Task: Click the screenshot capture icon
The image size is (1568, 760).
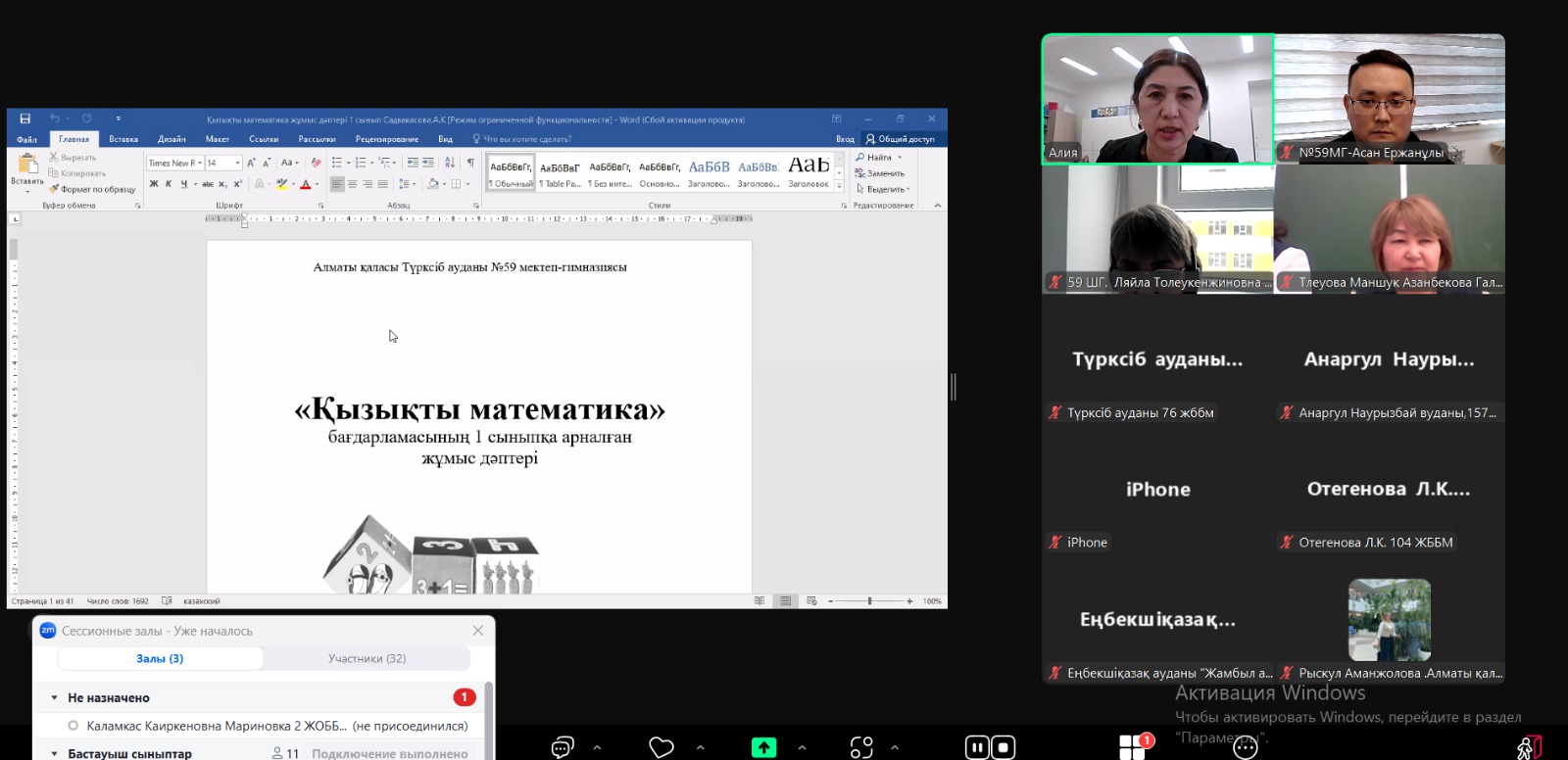Action: [861, 747]
